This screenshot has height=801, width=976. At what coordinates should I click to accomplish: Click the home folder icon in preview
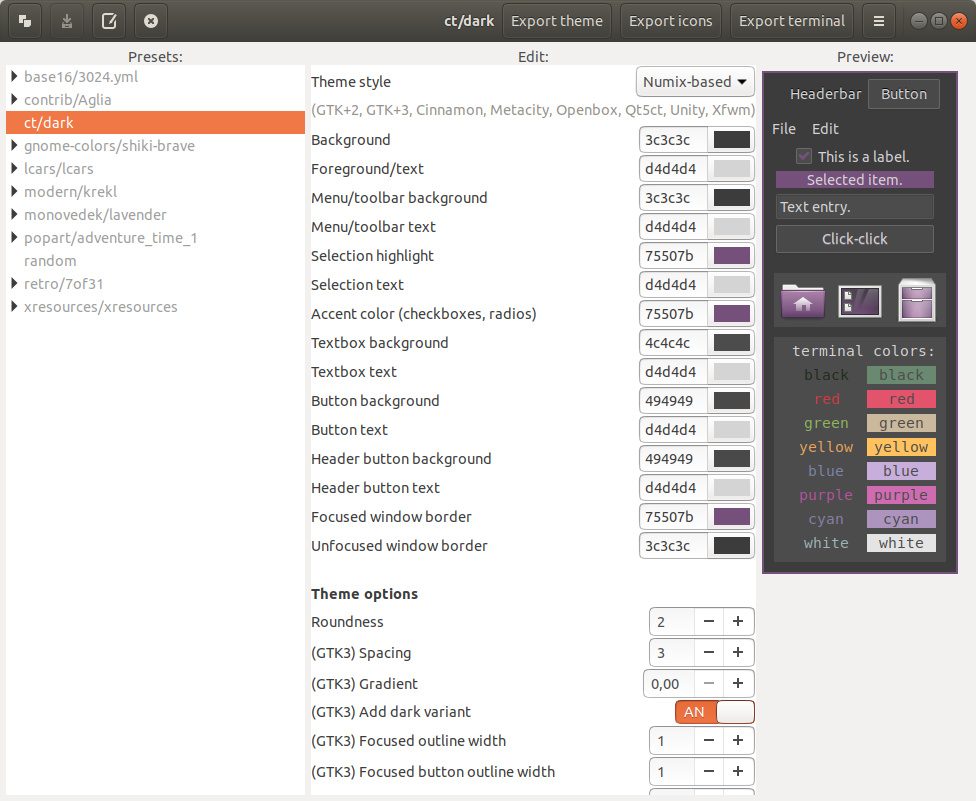pyautogui.click(x=803, y=300)
